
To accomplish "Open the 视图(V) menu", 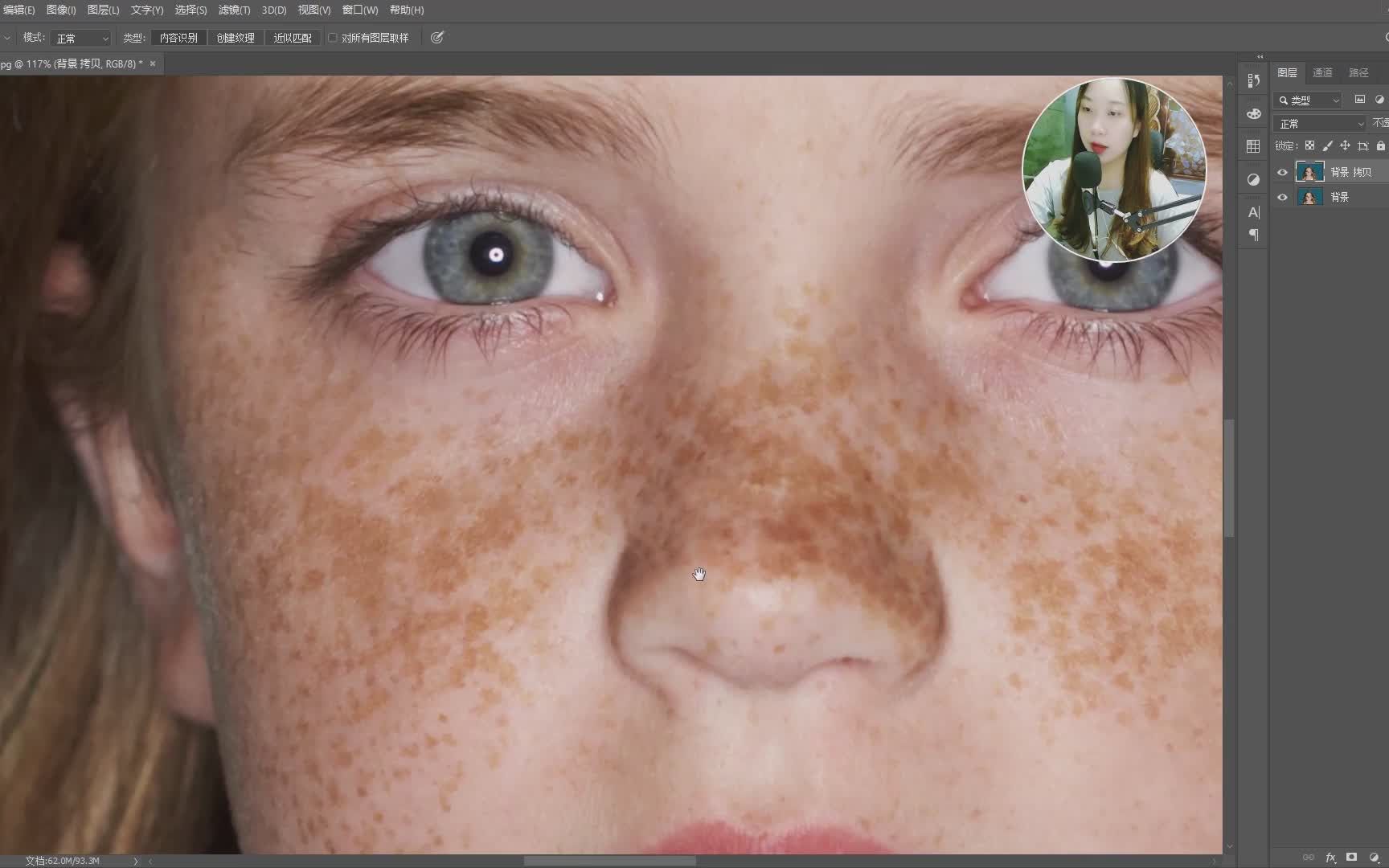I will pos(313,10).
